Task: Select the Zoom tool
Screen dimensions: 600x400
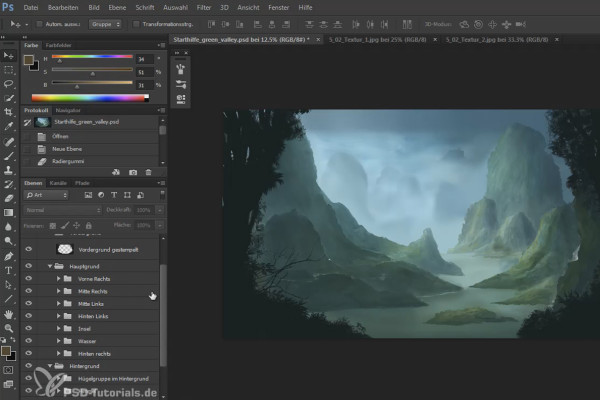Action: click(8, 328)
